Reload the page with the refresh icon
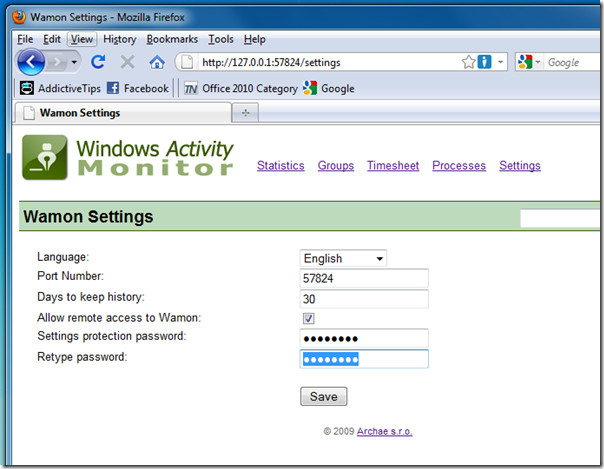 click(98, 62)
